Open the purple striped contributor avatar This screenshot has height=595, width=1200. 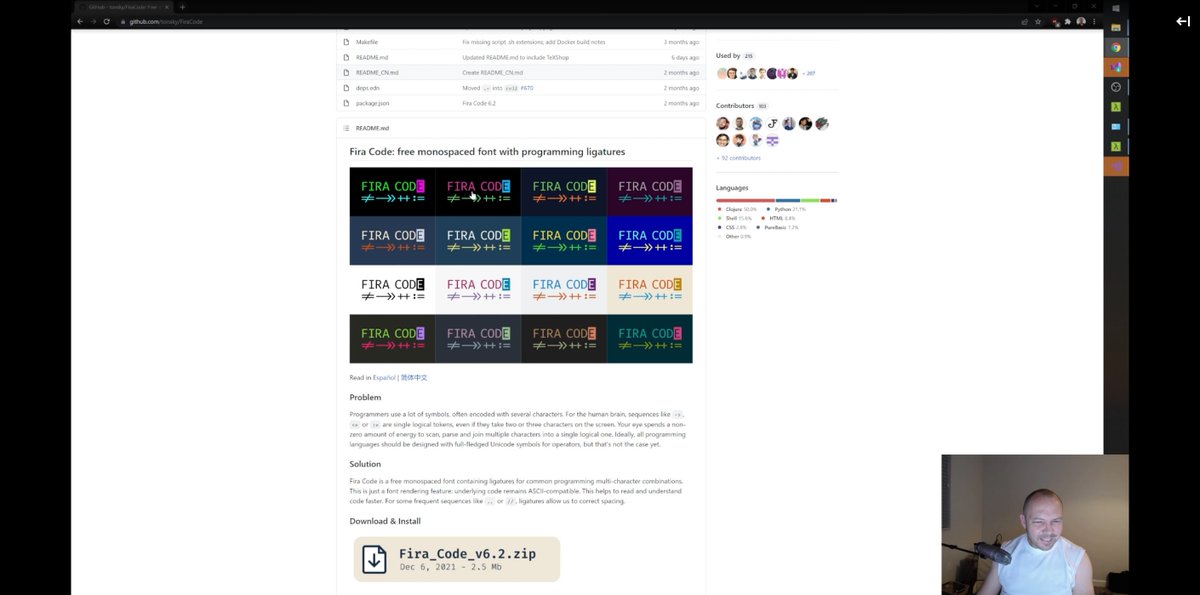point(772,140)
